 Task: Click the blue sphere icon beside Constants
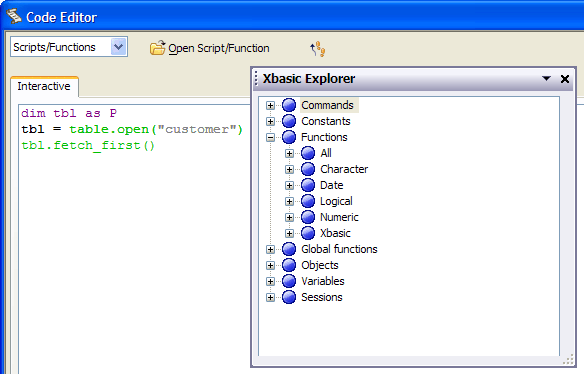tap(289, 121)
